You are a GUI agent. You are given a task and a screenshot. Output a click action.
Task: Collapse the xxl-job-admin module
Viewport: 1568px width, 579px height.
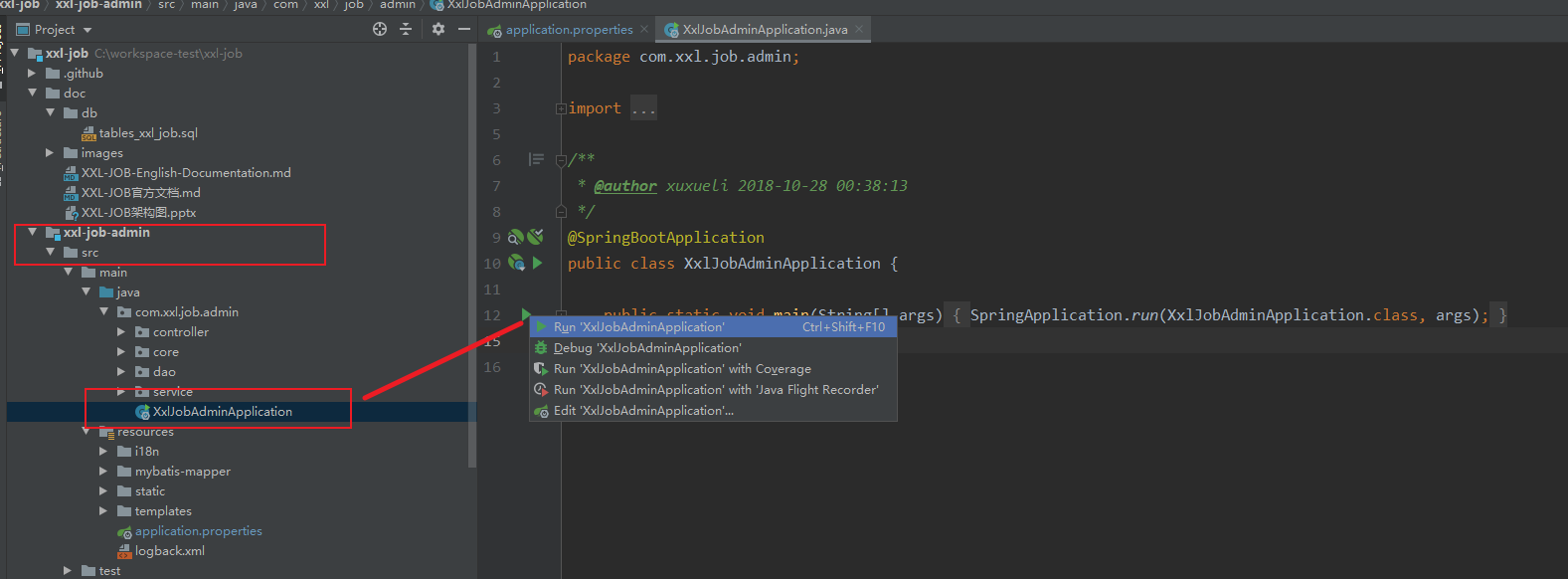pyautogui.click(x=33, y=233)
